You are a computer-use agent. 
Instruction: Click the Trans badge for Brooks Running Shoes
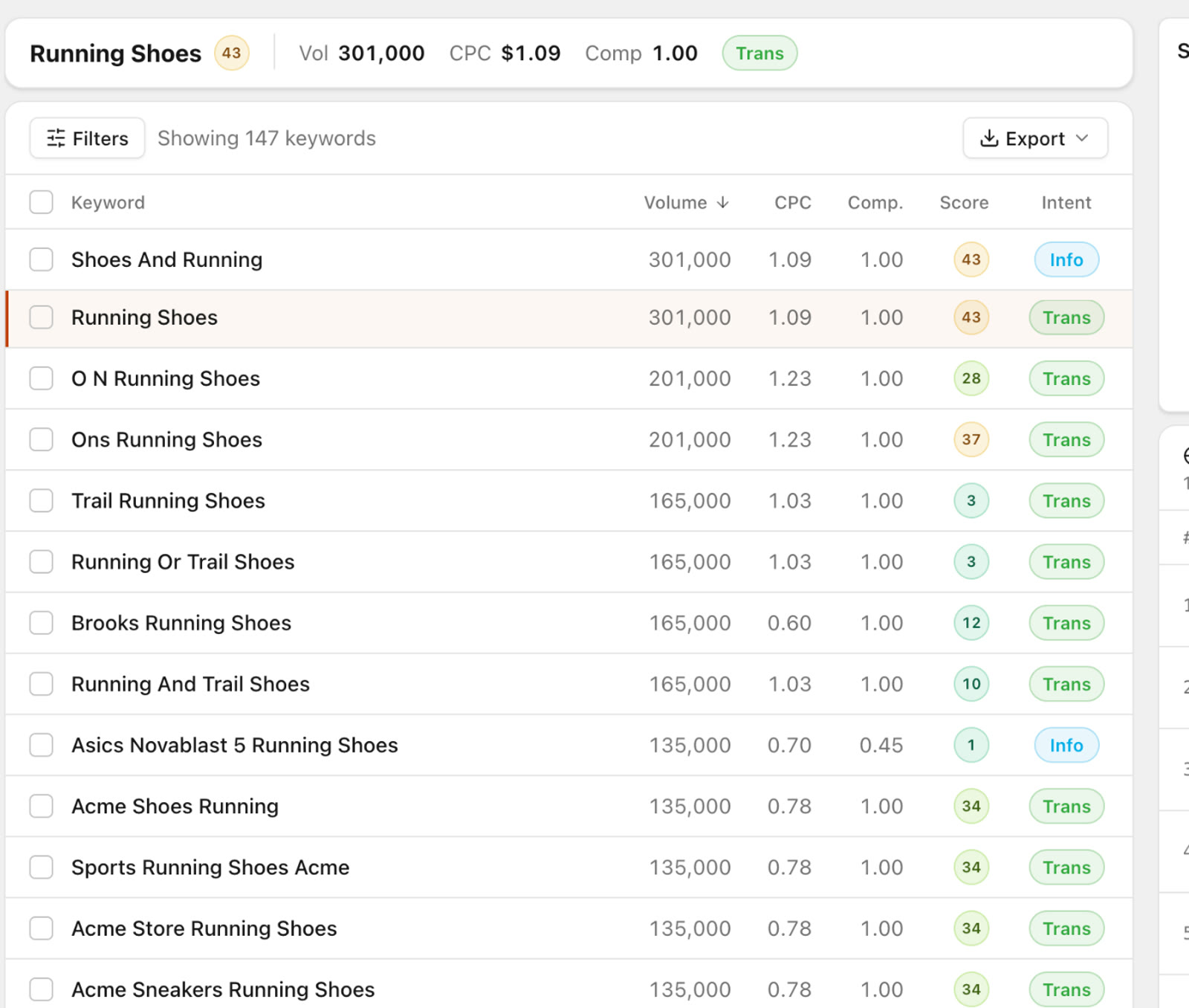1066,623
